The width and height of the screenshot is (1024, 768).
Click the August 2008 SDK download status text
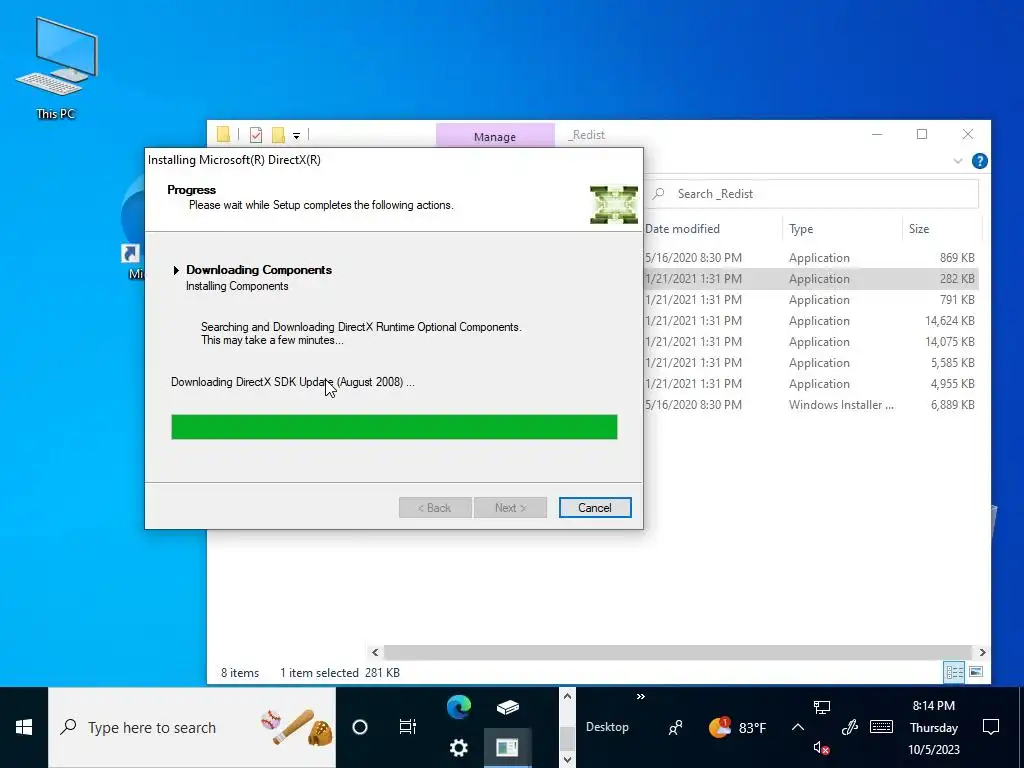point(293,382)
